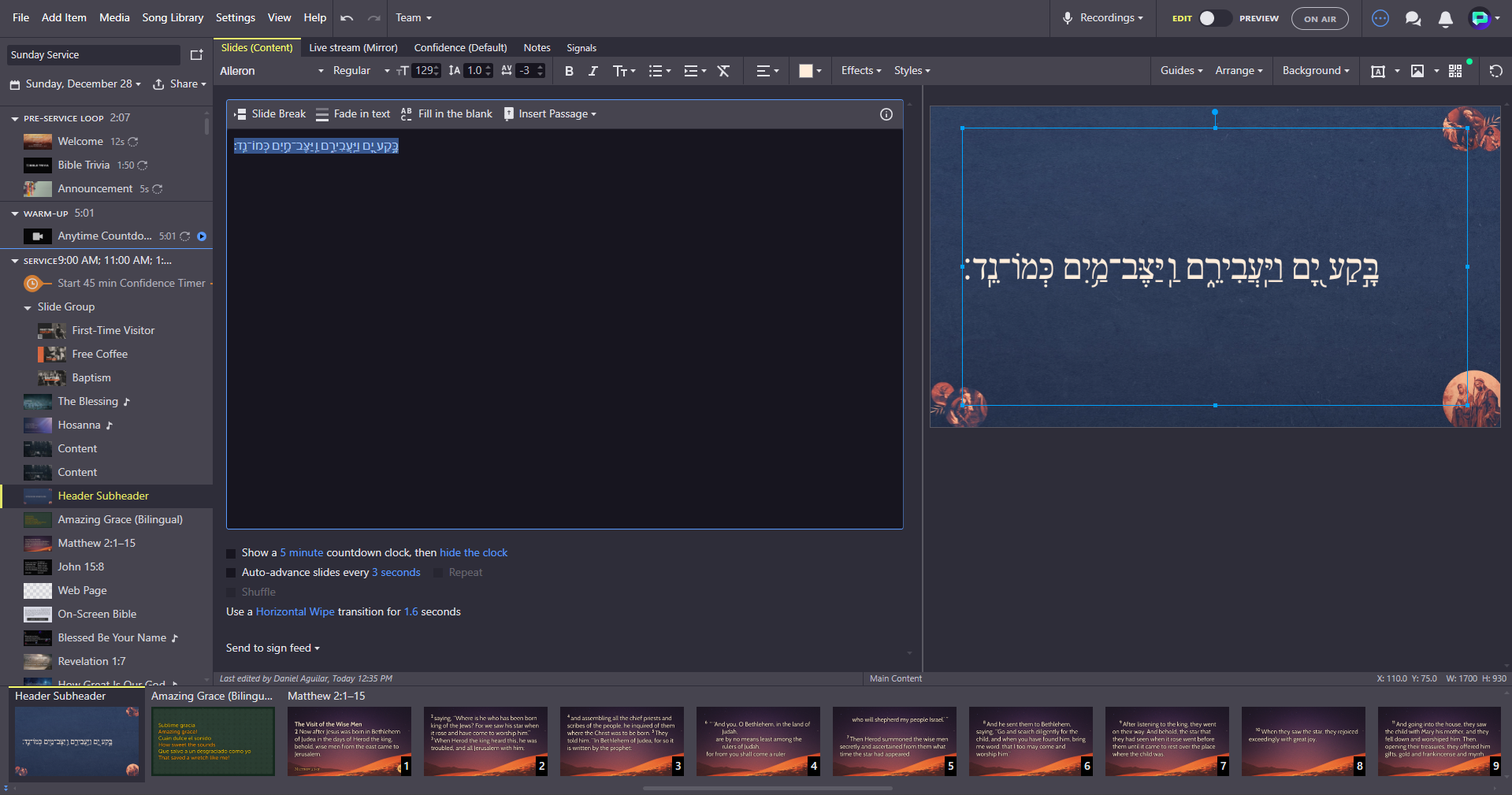Open the user profile avatar
Image resolution: width=1512 pixels, height=795 pixels.
[x=1480, y=18]
